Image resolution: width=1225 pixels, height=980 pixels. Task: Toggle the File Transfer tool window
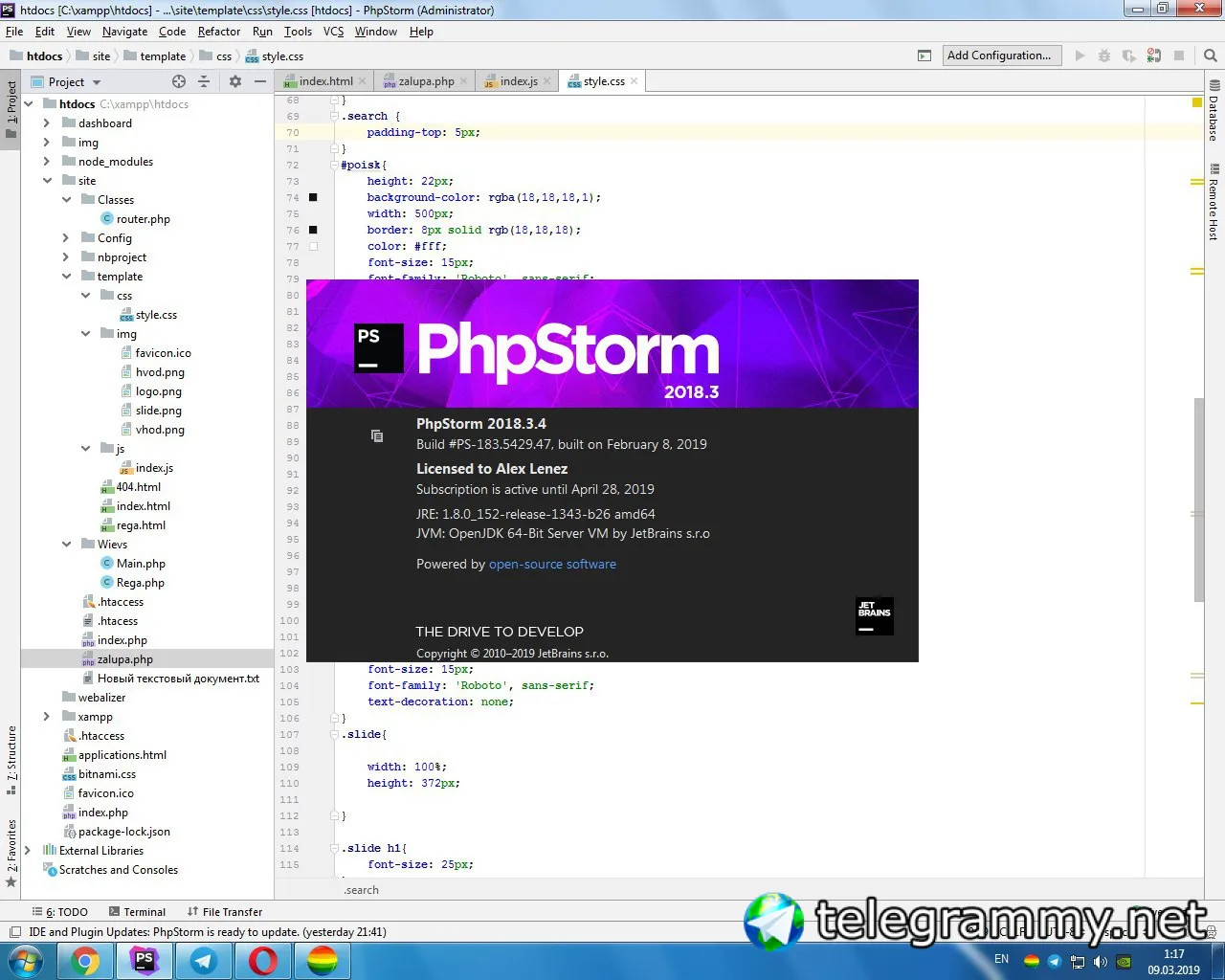click(225, 912)
